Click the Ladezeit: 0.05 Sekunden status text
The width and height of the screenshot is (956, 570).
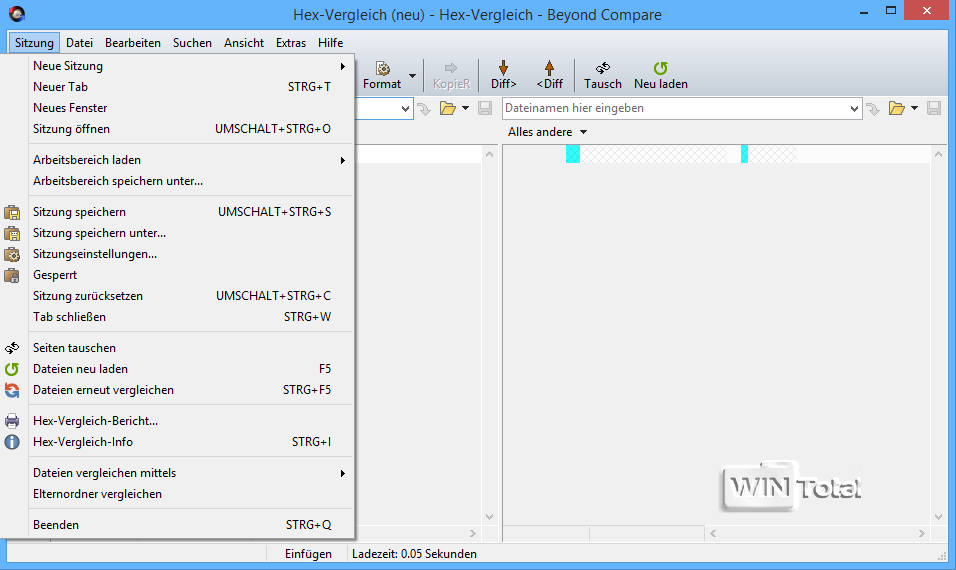coord(415,554)
